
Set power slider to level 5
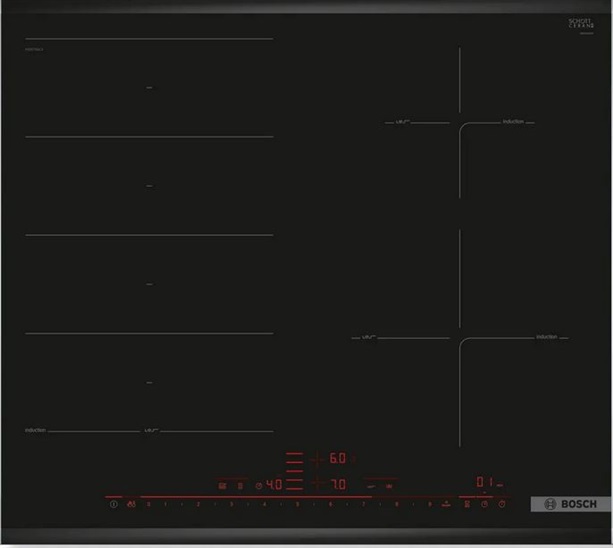tap(297, 505)
